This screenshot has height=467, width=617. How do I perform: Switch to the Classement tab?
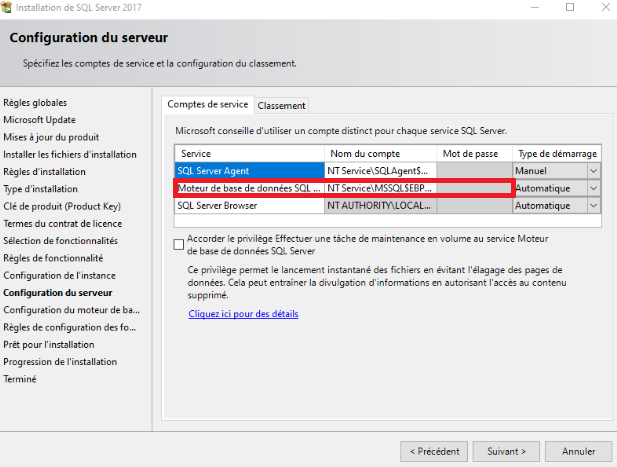(281, 105)
